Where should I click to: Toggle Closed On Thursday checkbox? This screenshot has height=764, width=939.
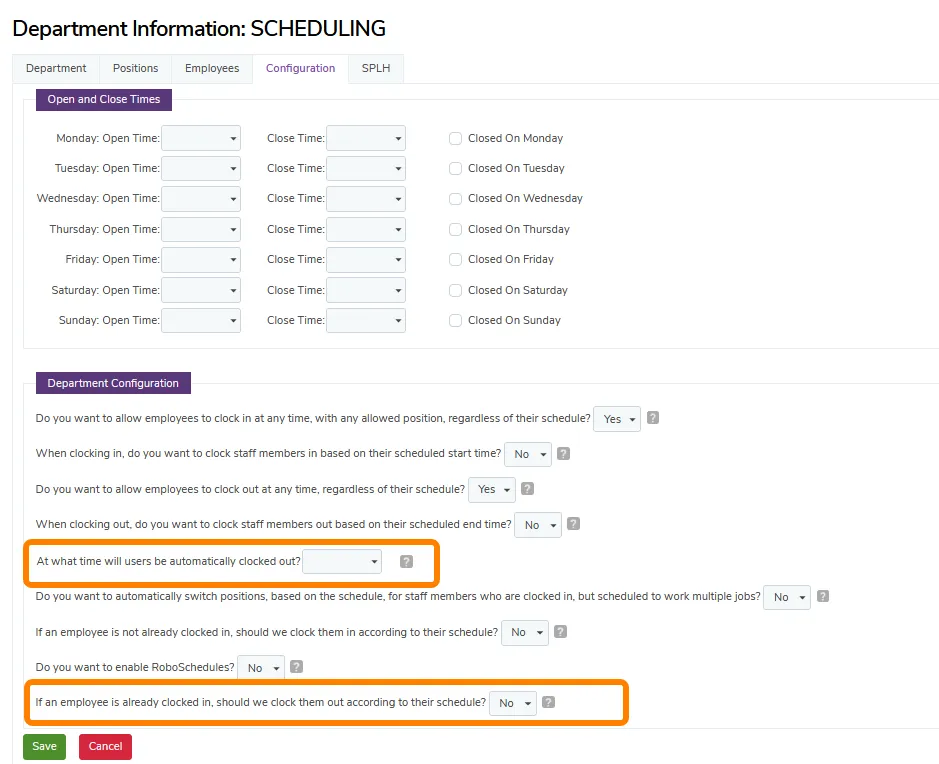click(456, 229)
